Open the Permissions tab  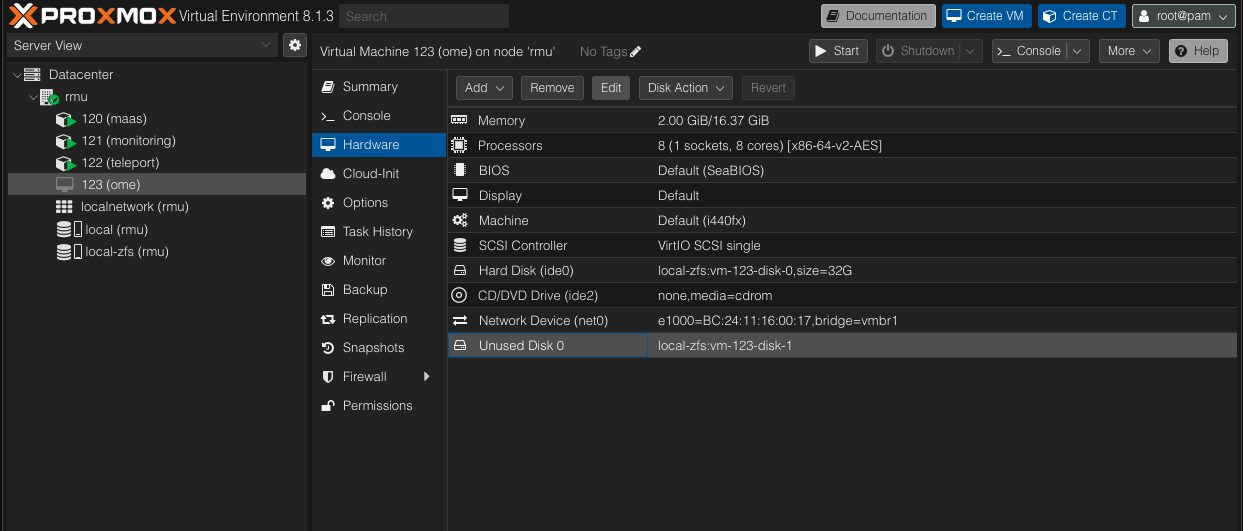pos(378,406)
